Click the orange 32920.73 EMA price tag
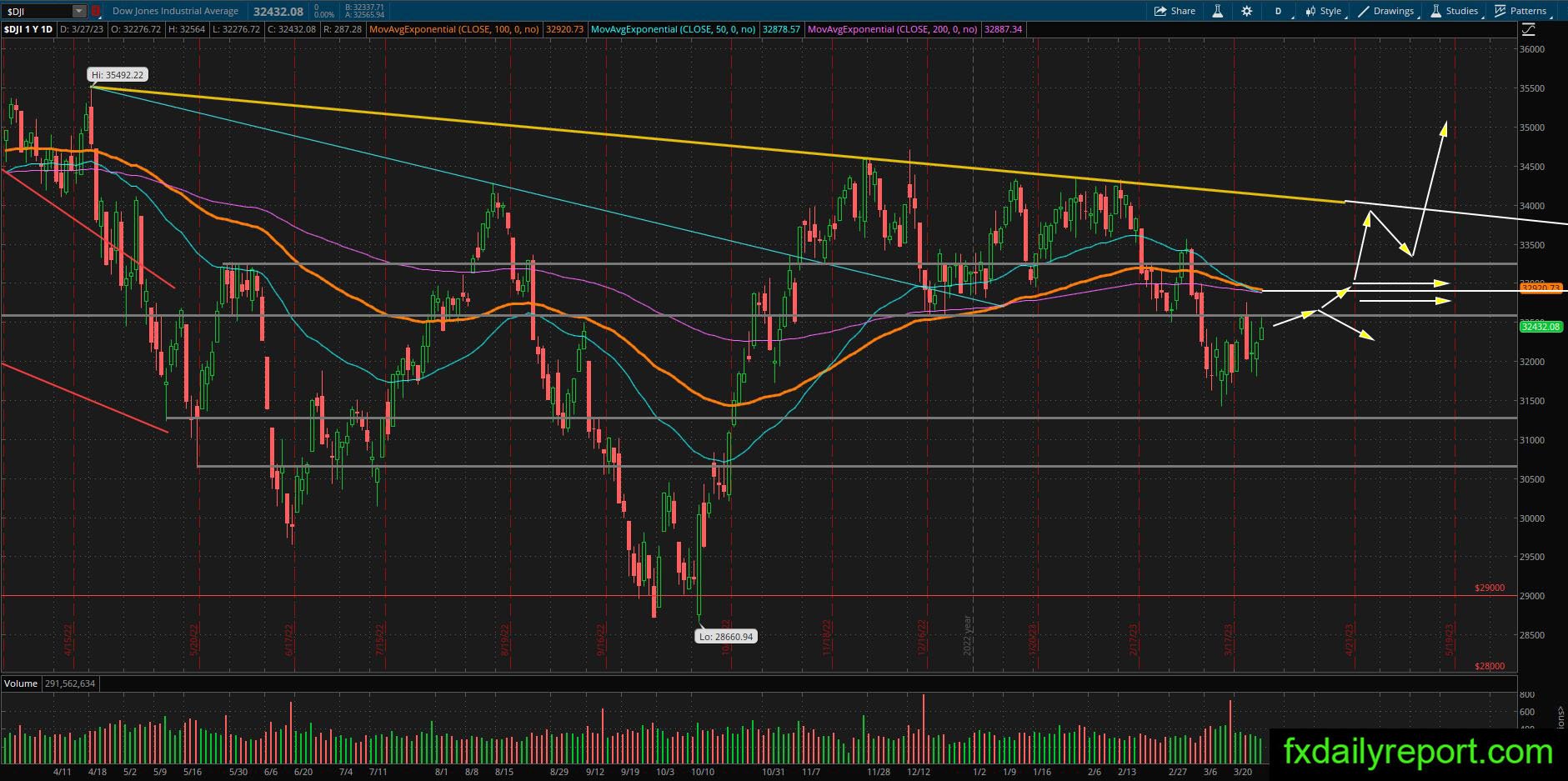1568x781 pixels. [1540, 288]
